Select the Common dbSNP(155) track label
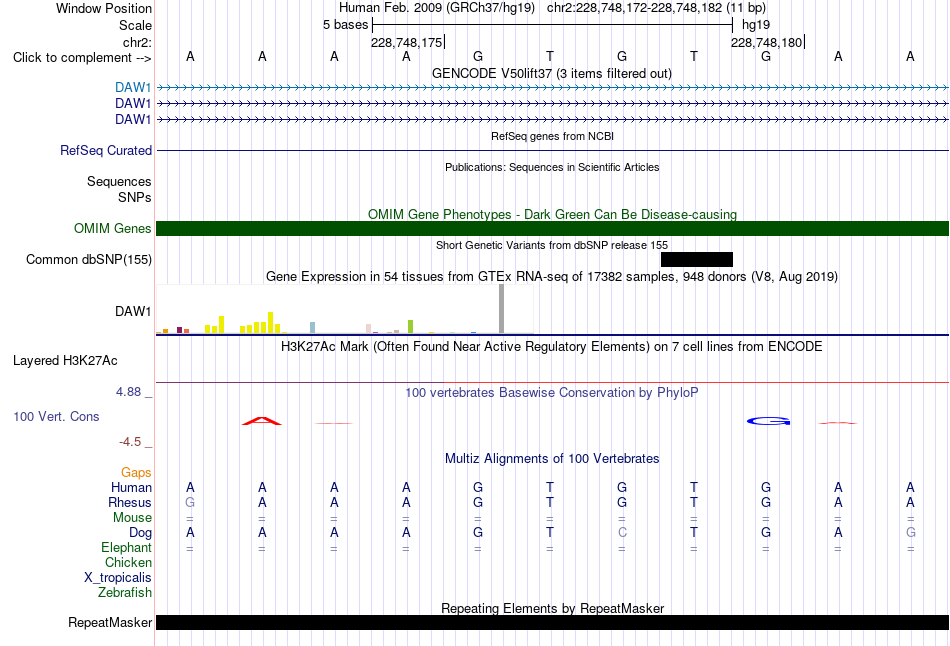Screen dimensions: 950x646 click(x=88, y=259)
